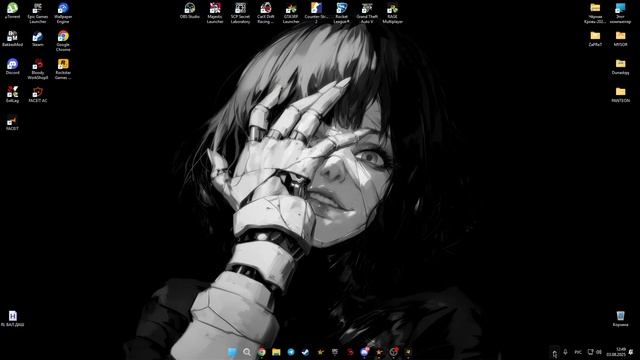Select the PANTEON folder icon

(620, 95)
